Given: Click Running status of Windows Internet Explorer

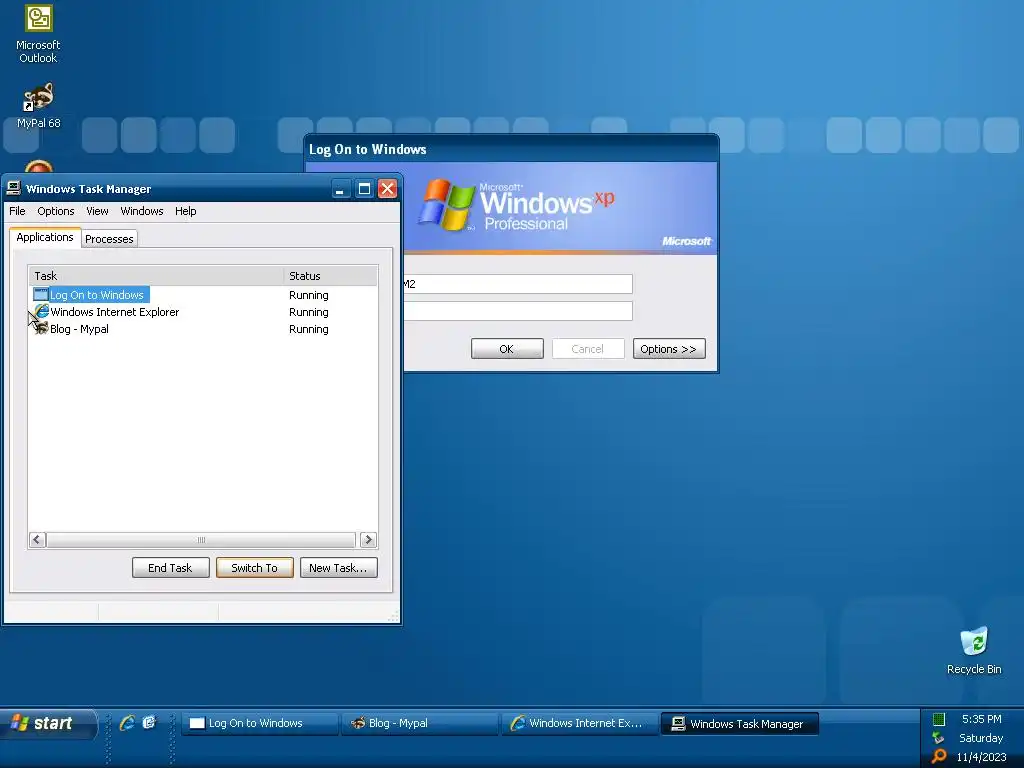Looking at the screenshot, I should pyautogui.click(x=309, y=312).
